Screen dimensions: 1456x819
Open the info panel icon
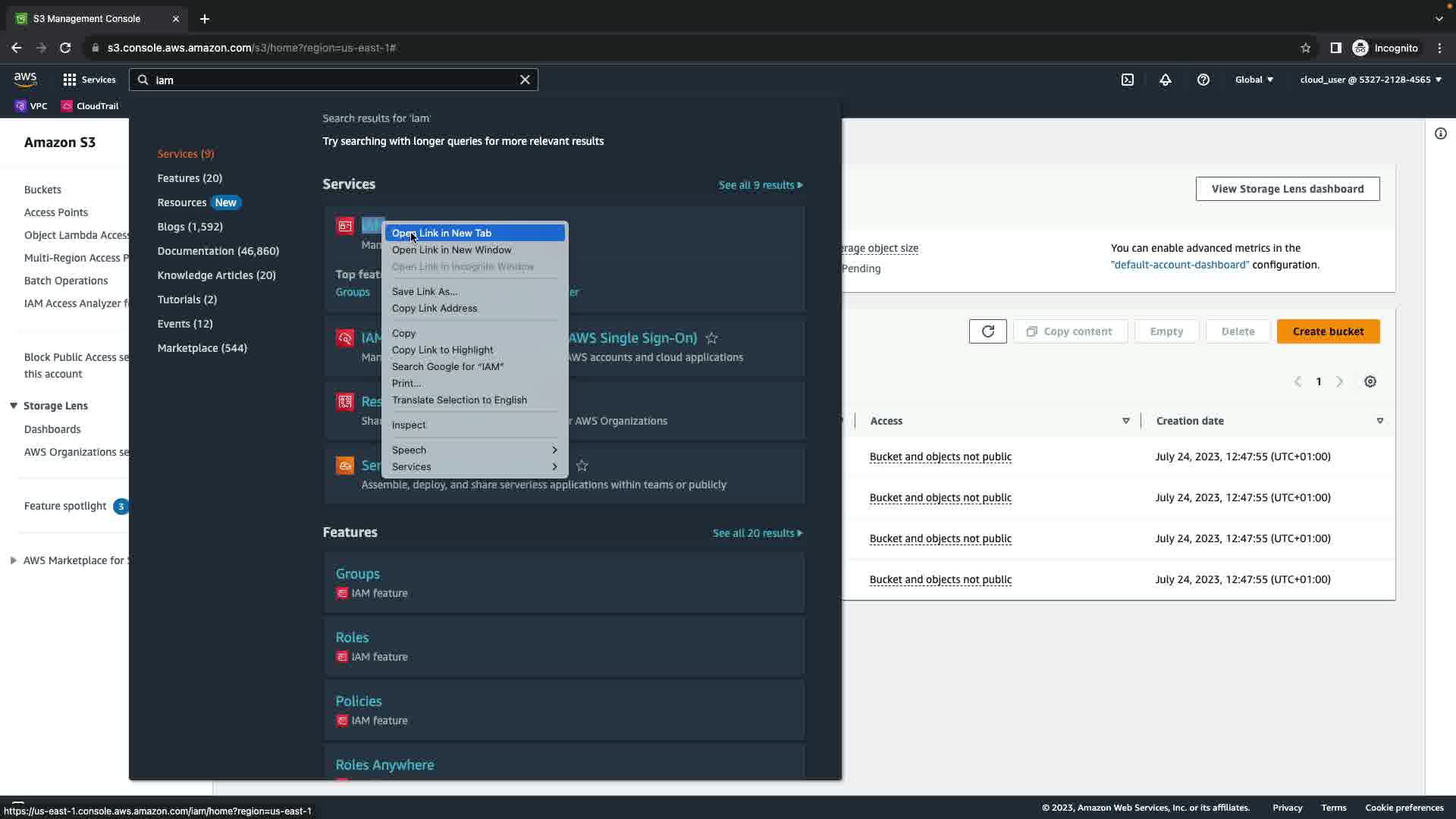tap(1440, 134)
